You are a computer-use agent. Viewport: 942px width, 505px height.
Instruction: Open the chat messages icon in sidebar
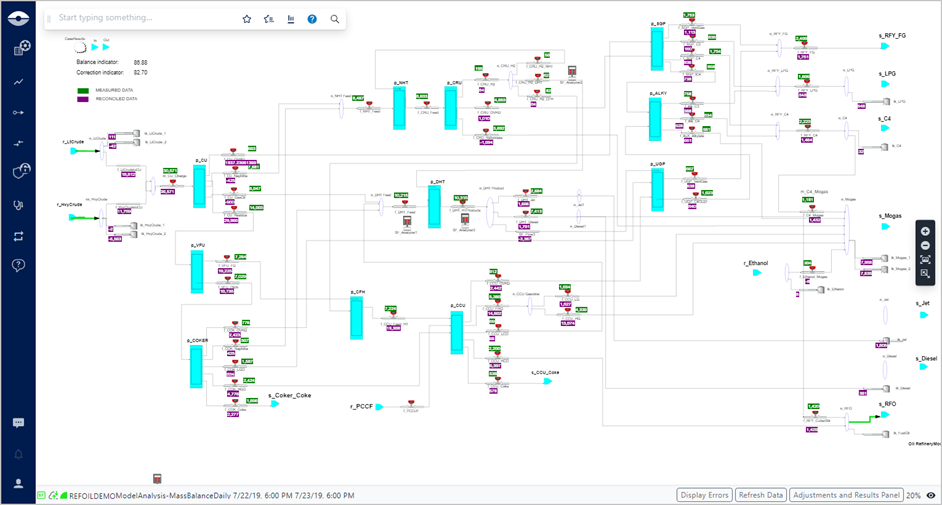(x=18, y=423)
